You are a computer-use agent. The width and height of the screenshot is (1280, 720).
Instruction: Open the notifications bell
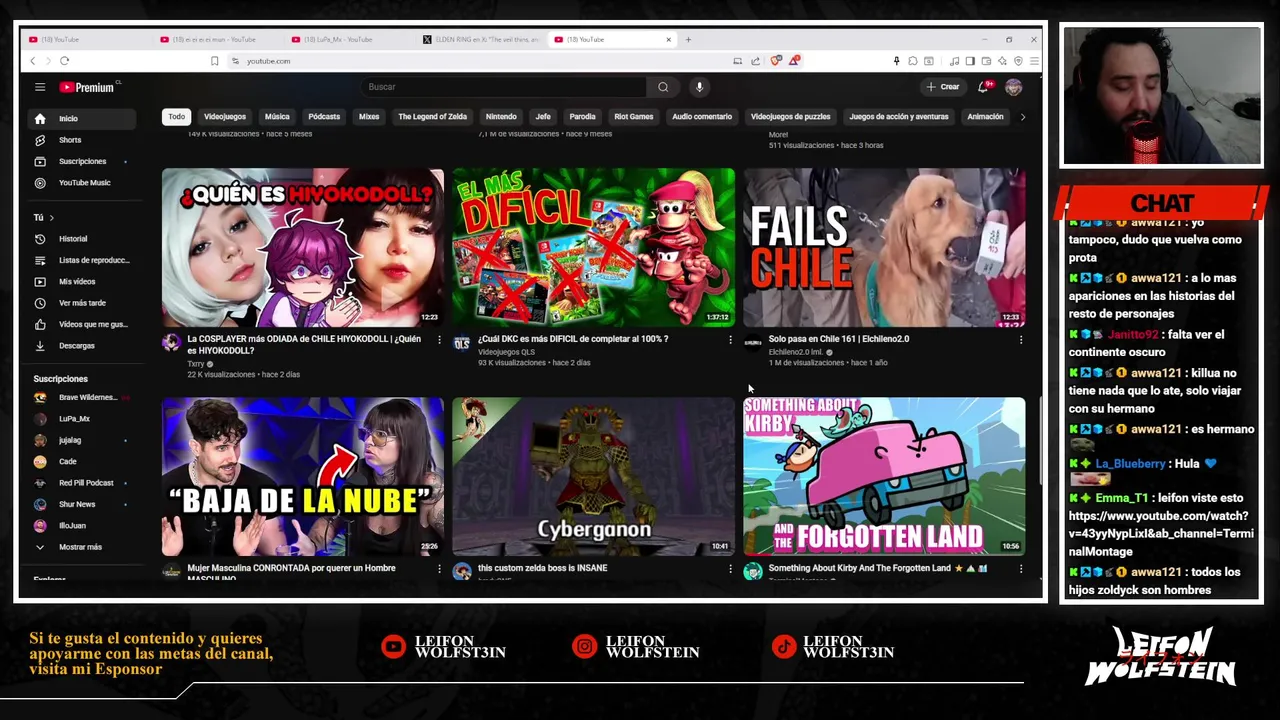pyautogui.click(x=984, y=87)
